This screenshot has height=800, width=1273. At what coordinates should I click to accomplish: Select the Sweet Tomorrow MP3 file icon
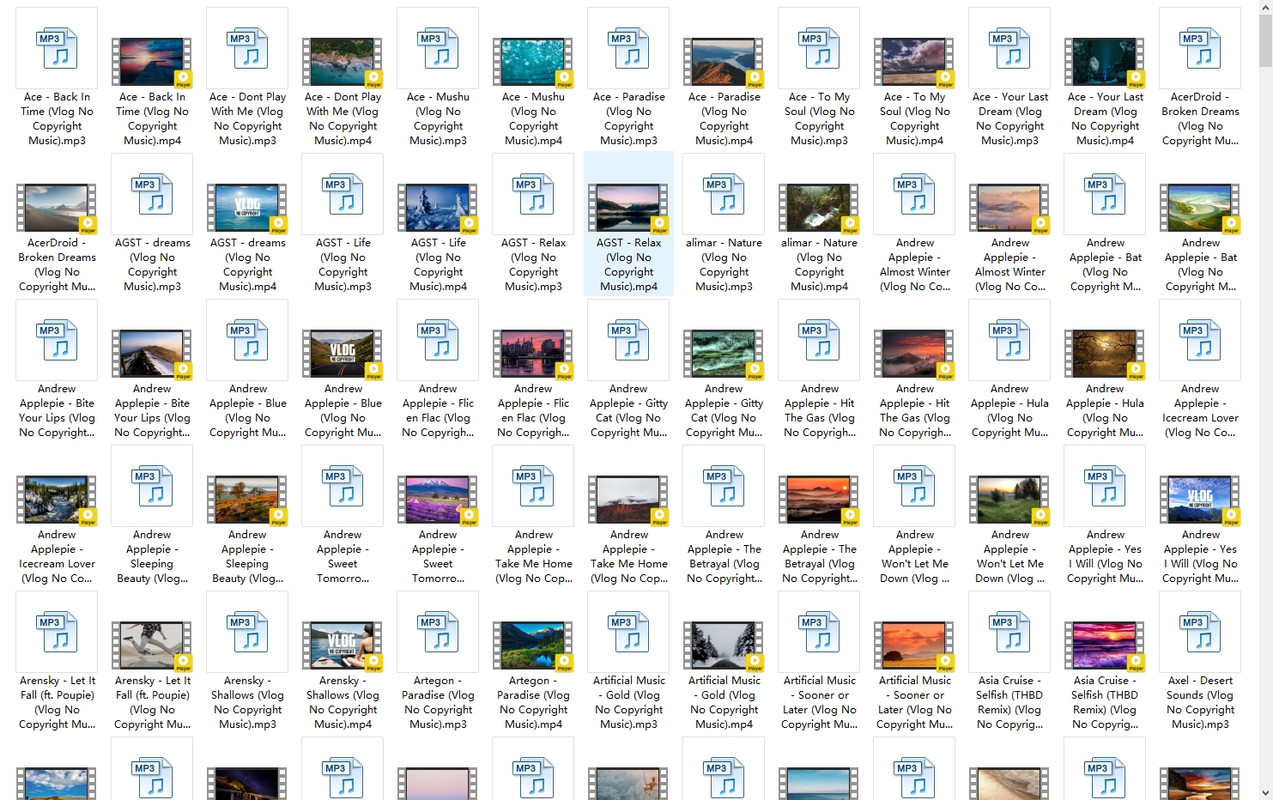tap(343, 486)
